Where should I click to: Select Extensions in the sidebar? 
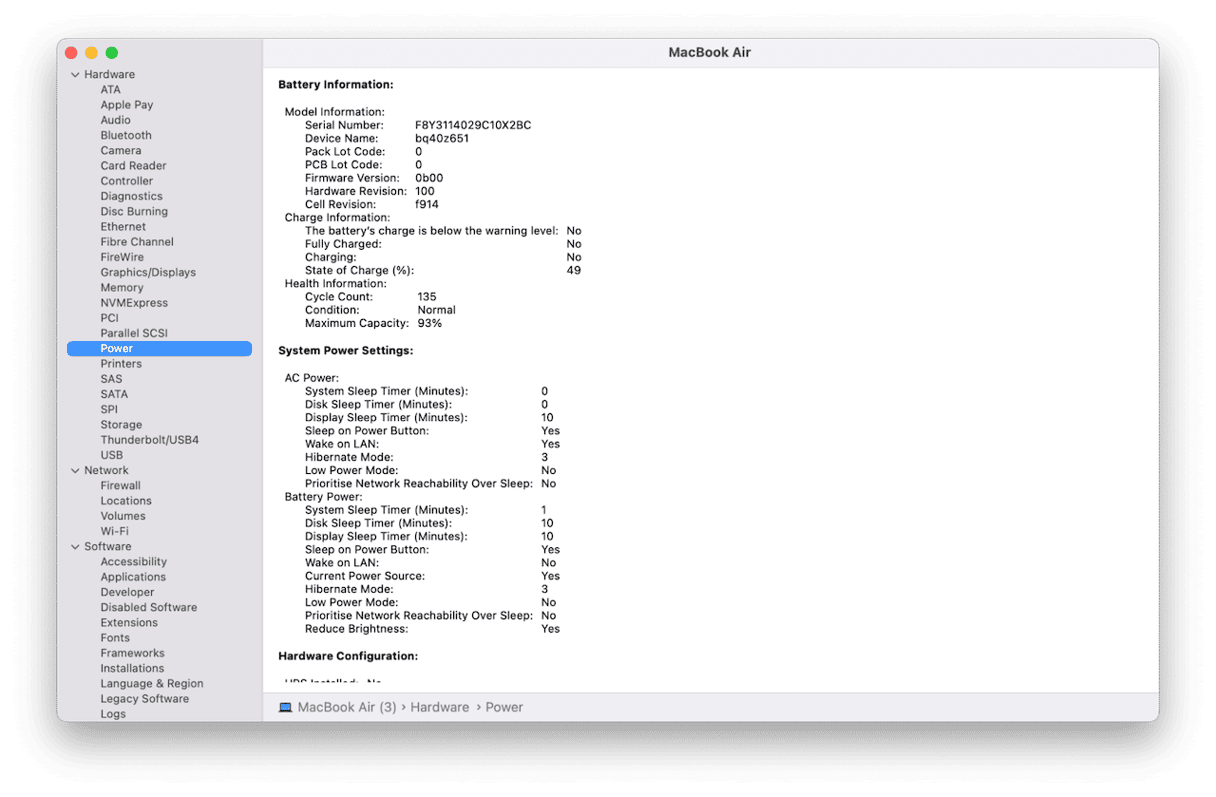click(129, 623)
